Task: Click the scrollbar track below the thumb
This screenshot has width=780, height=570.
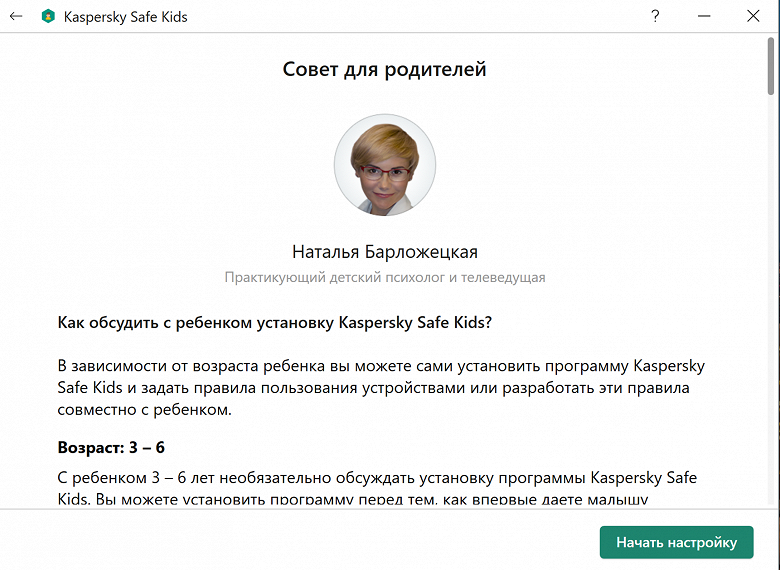Action: coord(771,298)
